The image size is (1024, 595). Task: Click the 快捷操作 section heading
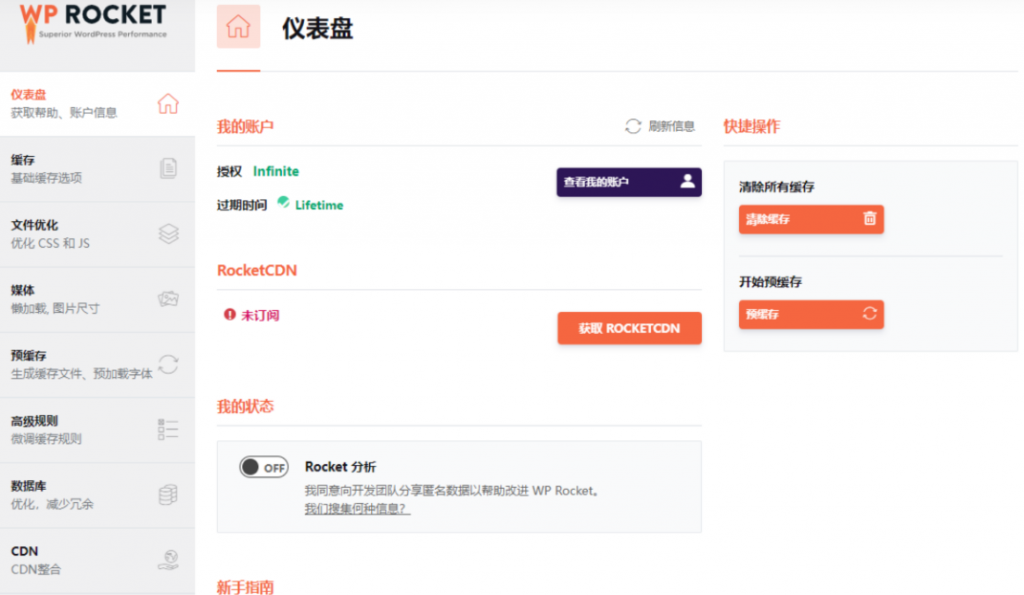tap(752, 126)
